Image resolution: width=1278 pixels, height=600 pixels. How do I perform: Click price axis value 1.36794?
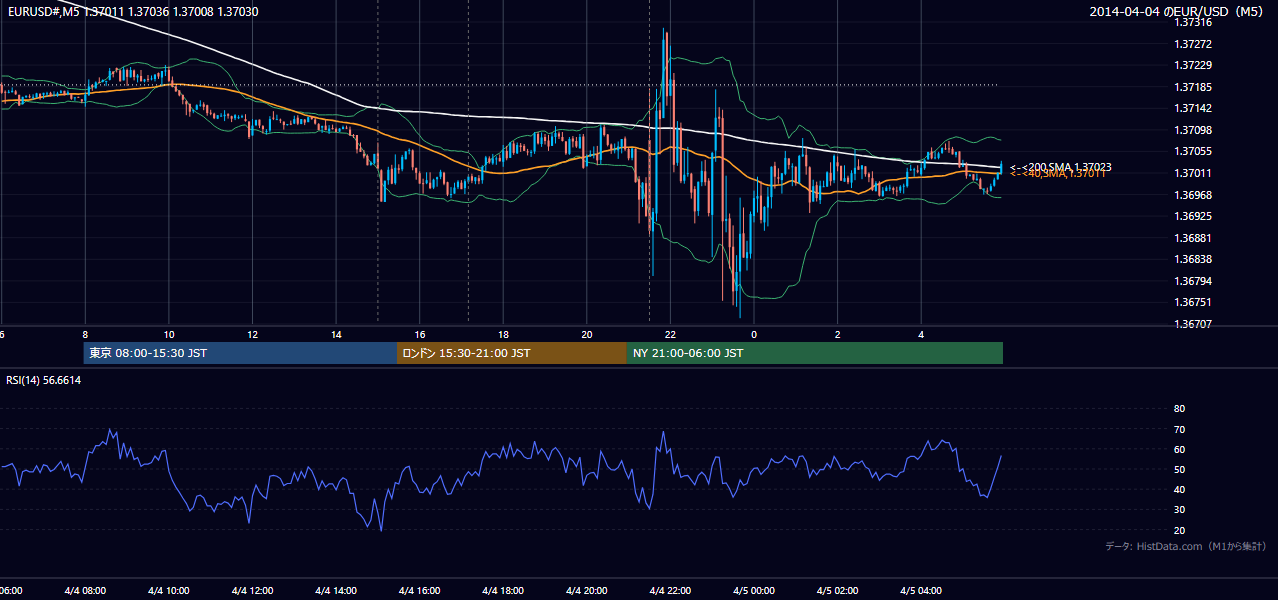click(x=1194, y=281)
